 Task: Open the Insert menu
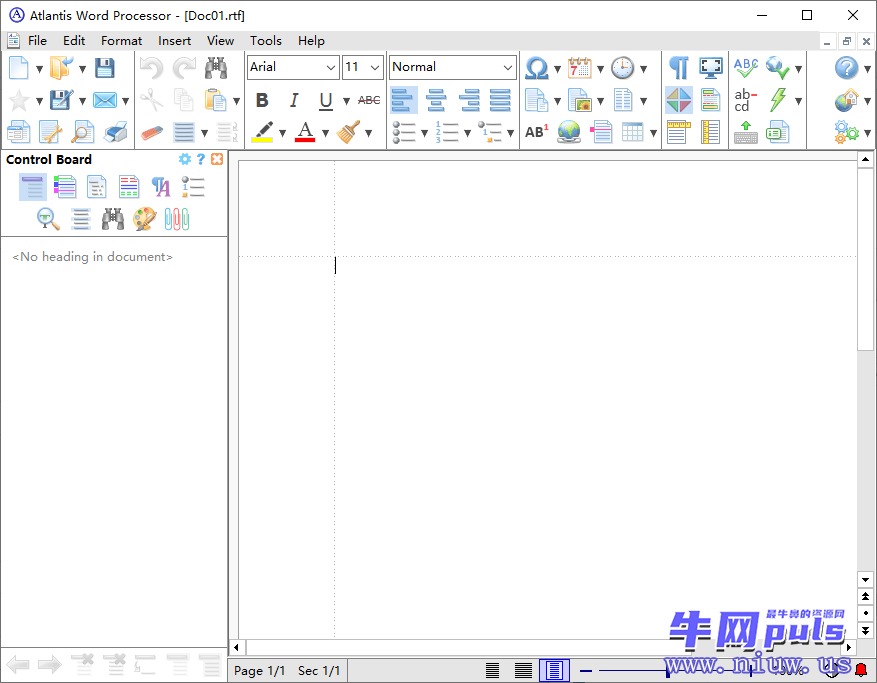point(175,41)
